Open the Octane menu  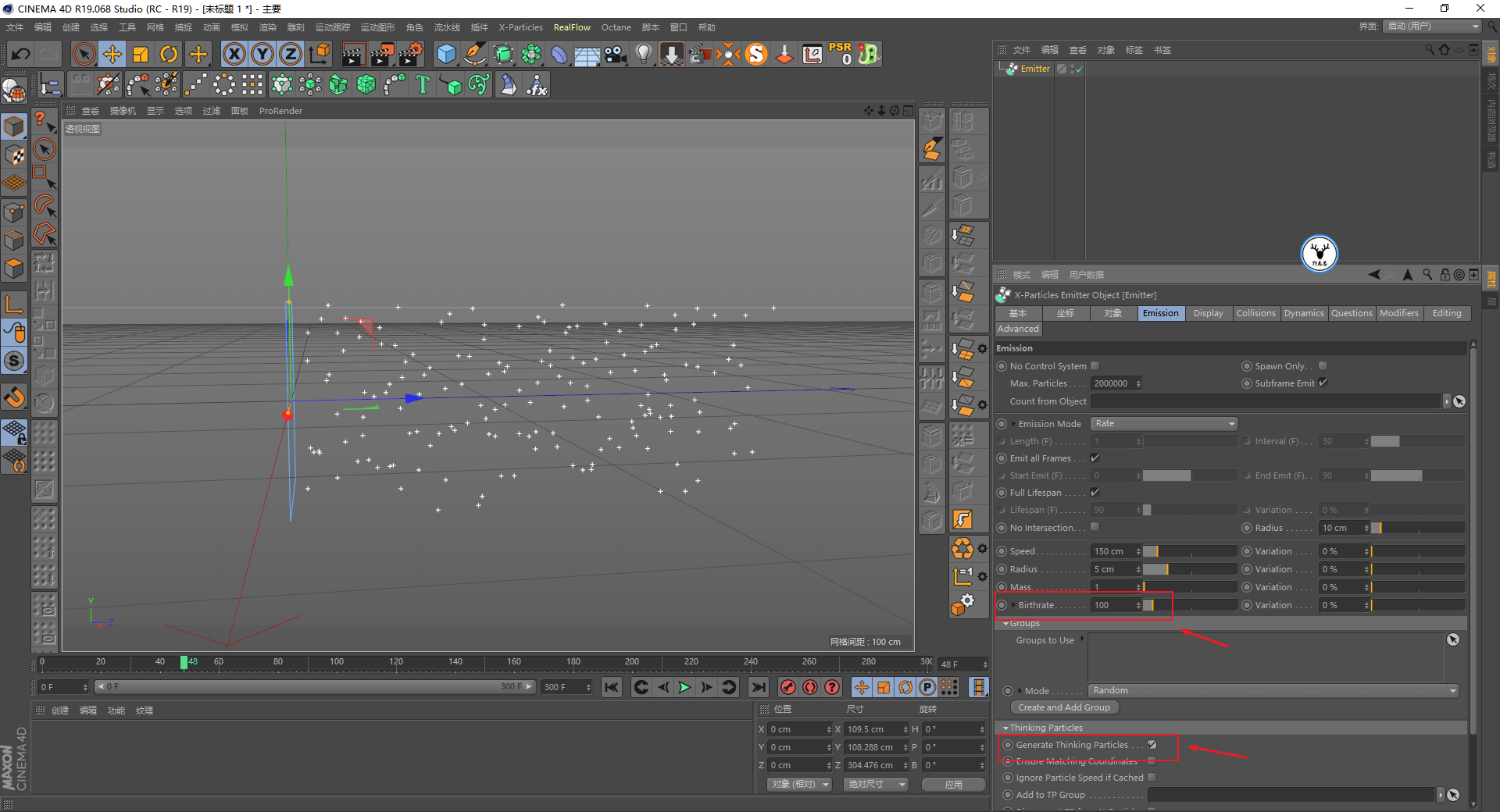(616, 27)
